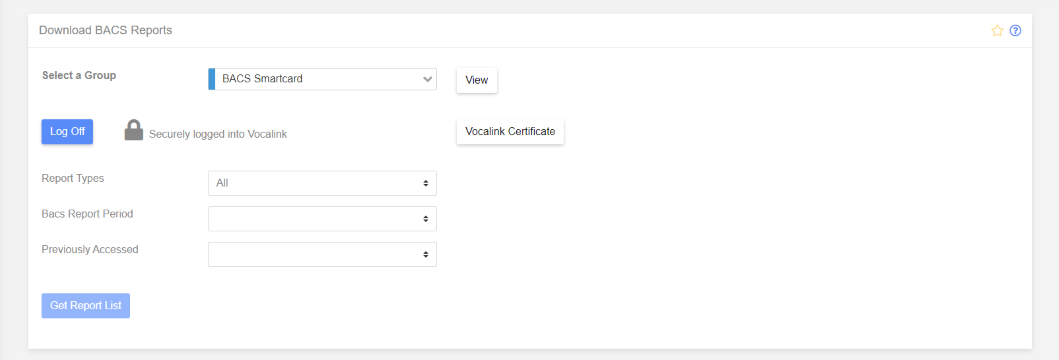Click the Select a Group label

point(79,76)
